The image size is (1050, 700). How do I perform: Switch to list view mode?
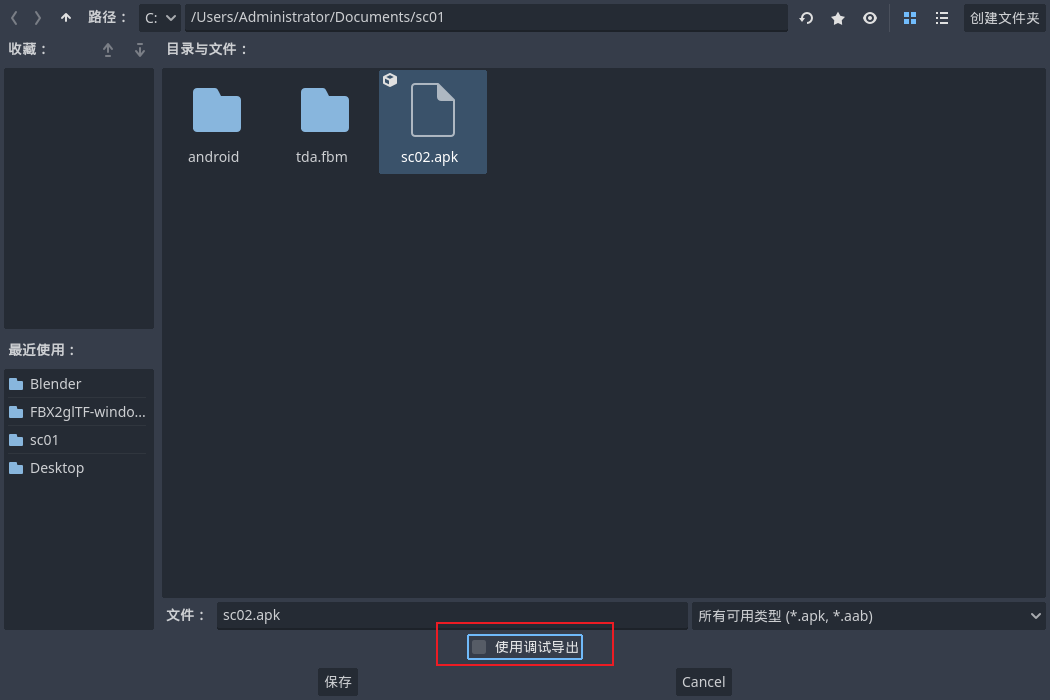pyautogui.click(x=942, y=18)
